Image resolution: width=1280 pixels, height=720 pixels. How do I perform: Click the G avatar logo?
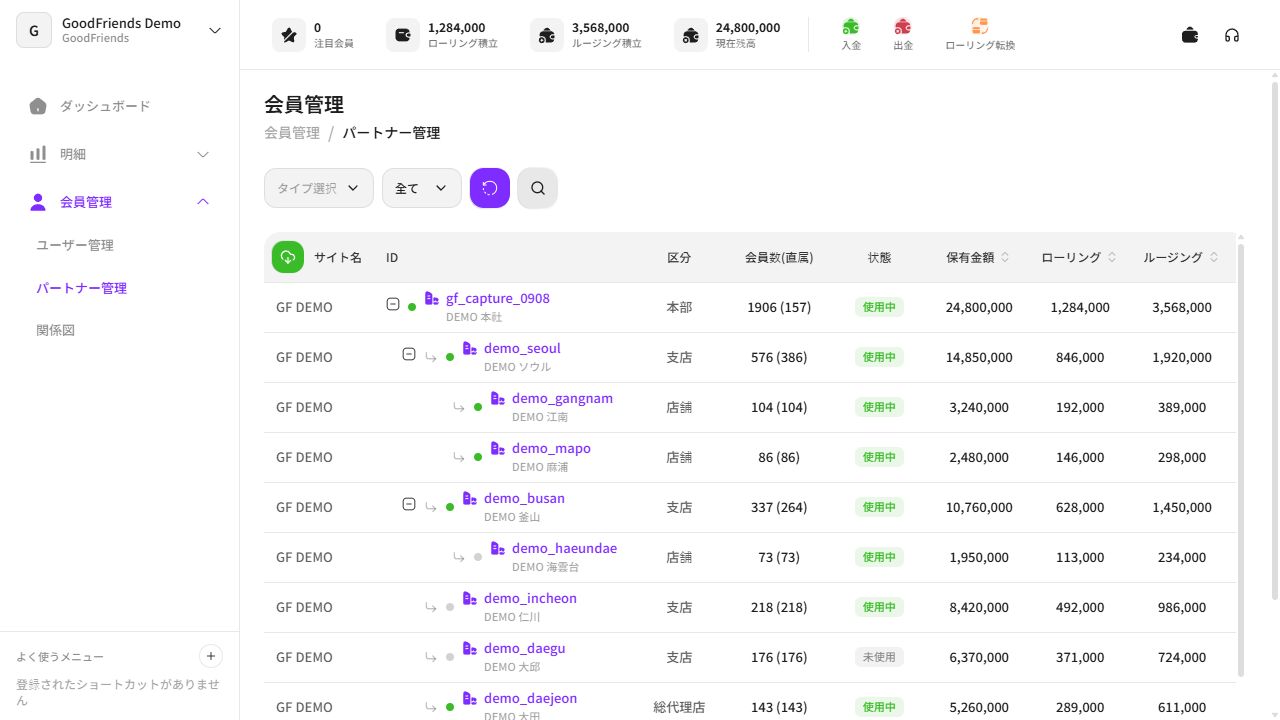tap(33, 31)
